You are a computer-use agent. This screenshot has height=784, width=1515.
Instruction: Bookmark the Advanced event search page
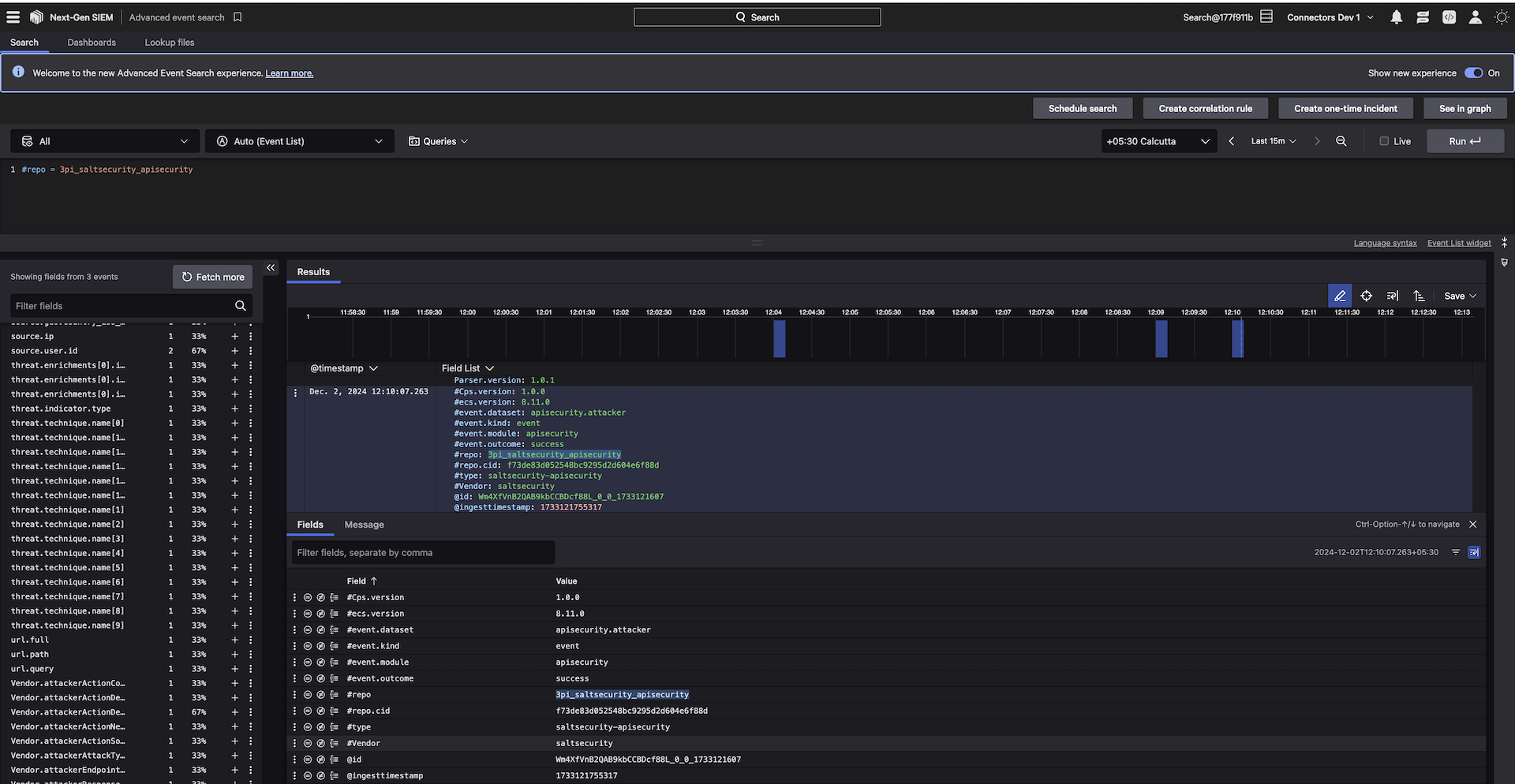pos(238,17)
